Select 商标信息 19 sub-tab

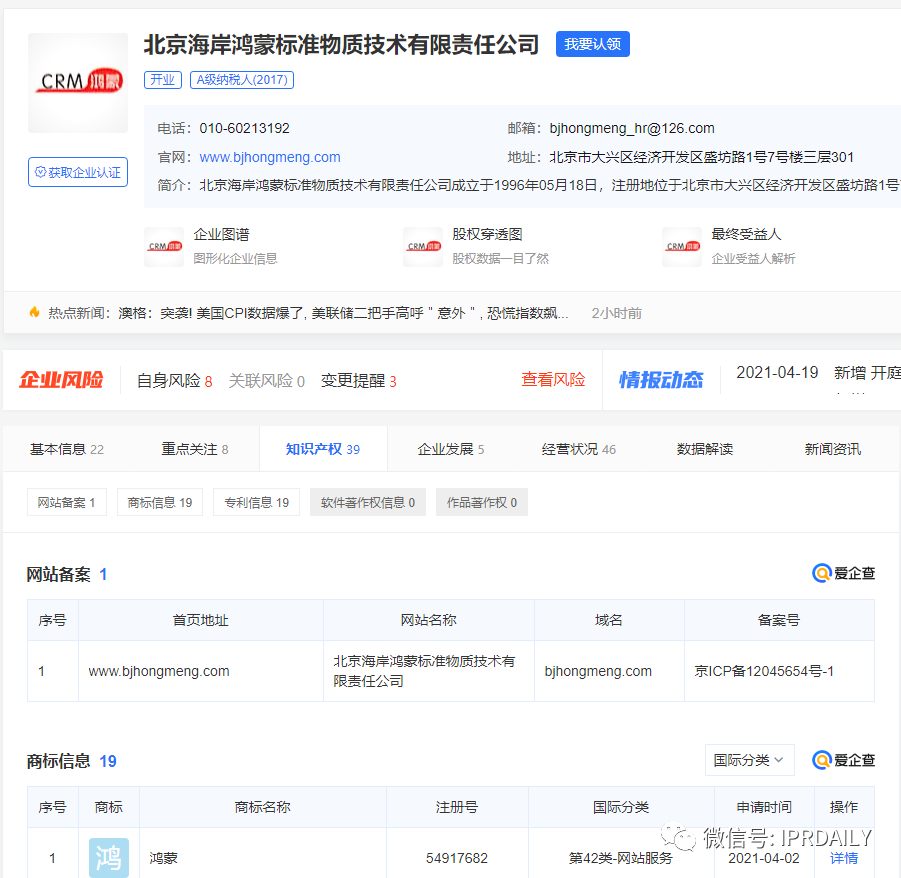[x=160, y=503]
